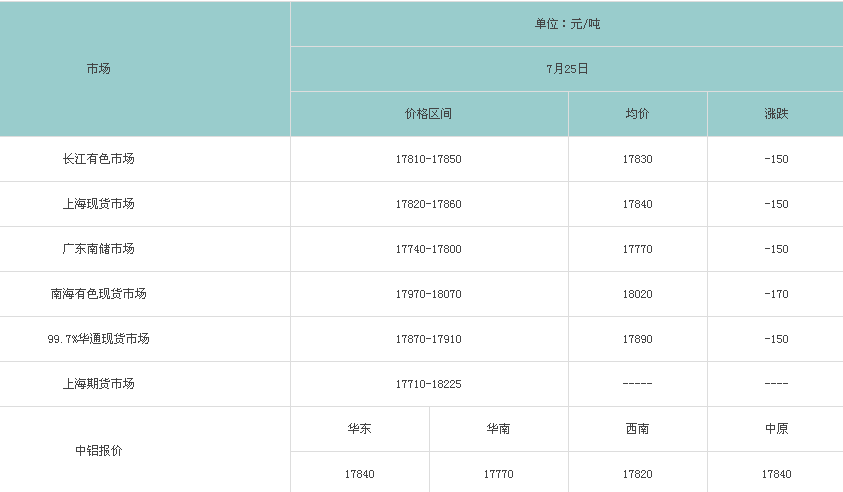Click the 17970-18070 price range cell
Screen dimensions: 843x492
click(428, 294)
